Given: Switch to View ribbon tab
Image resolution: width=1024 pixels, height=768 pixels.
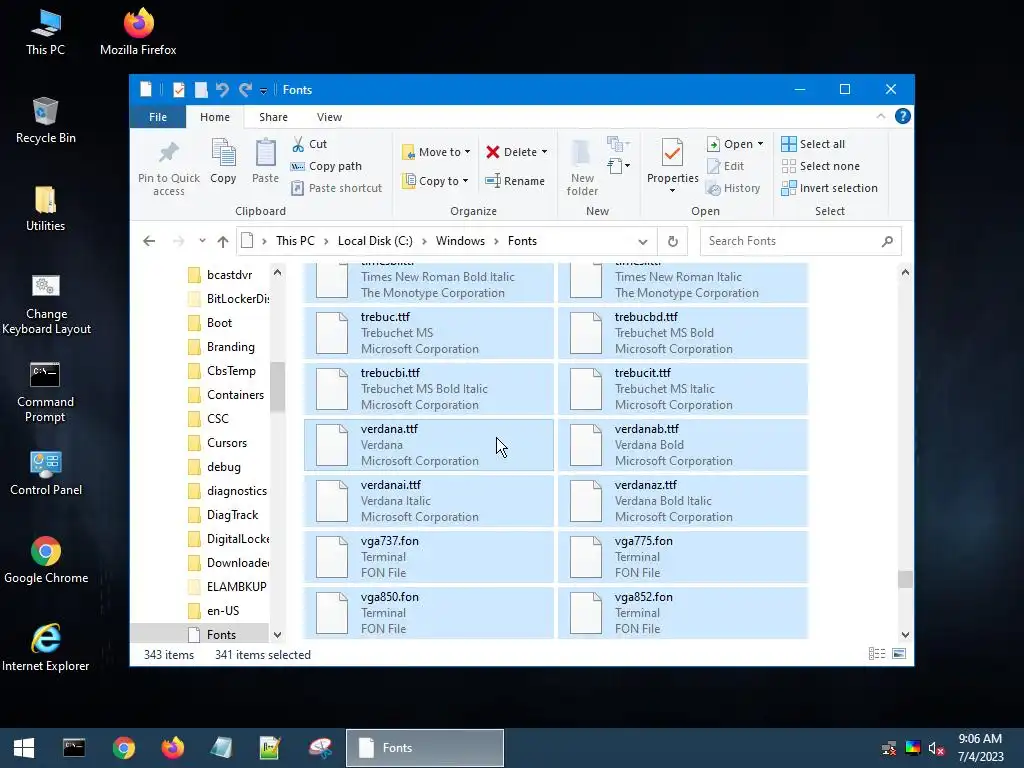Looking at the screenshot, I should click(329, 117).
